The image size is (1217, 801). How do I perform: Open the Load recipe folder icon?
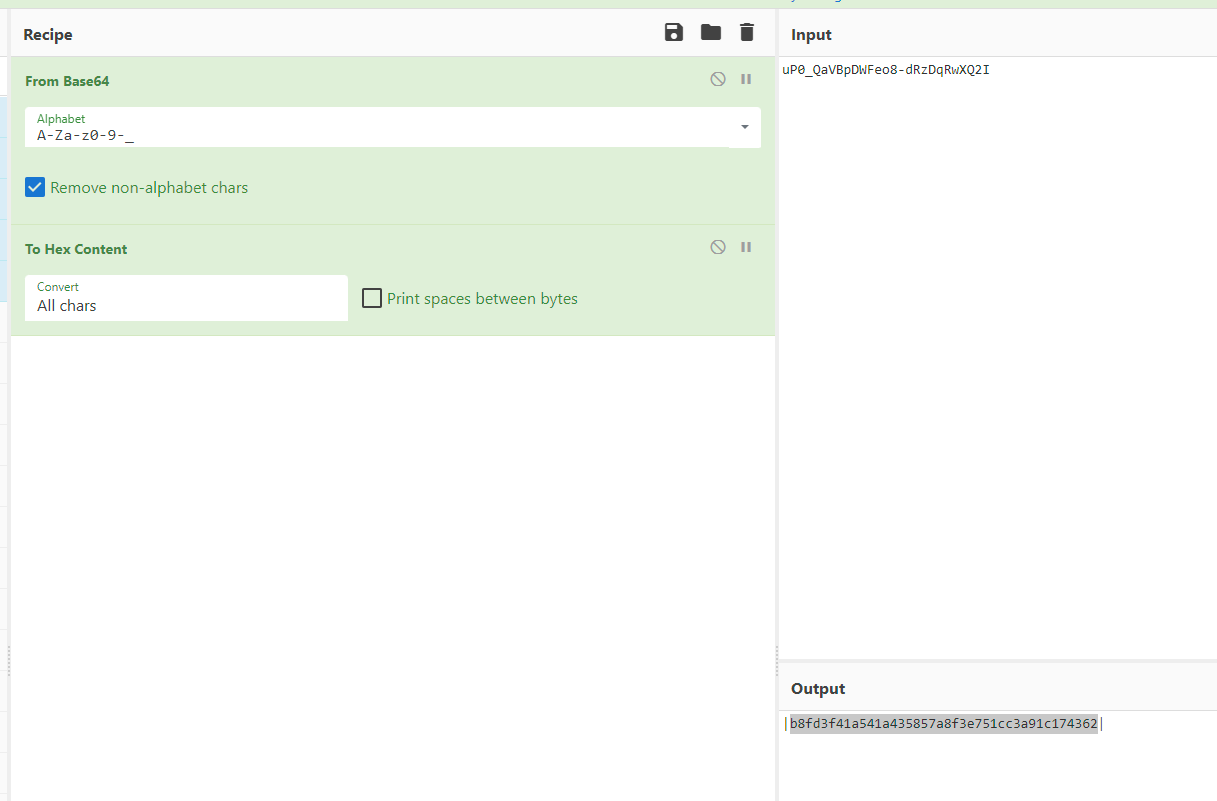(x=710, y=33)
